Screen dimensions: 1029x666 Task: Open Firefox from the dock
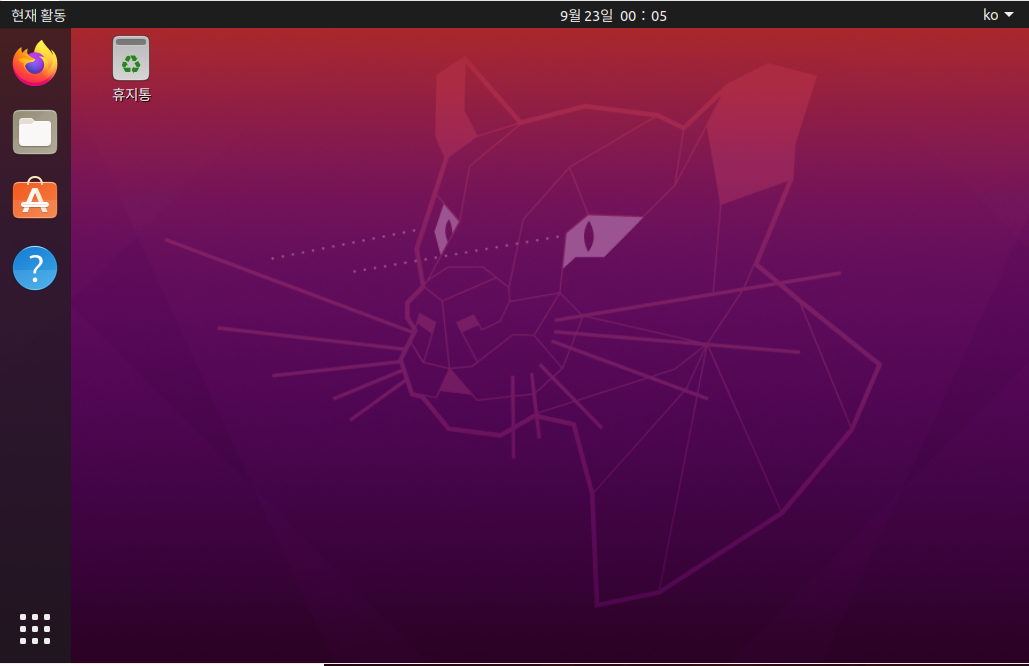click(x=35, y=64)
